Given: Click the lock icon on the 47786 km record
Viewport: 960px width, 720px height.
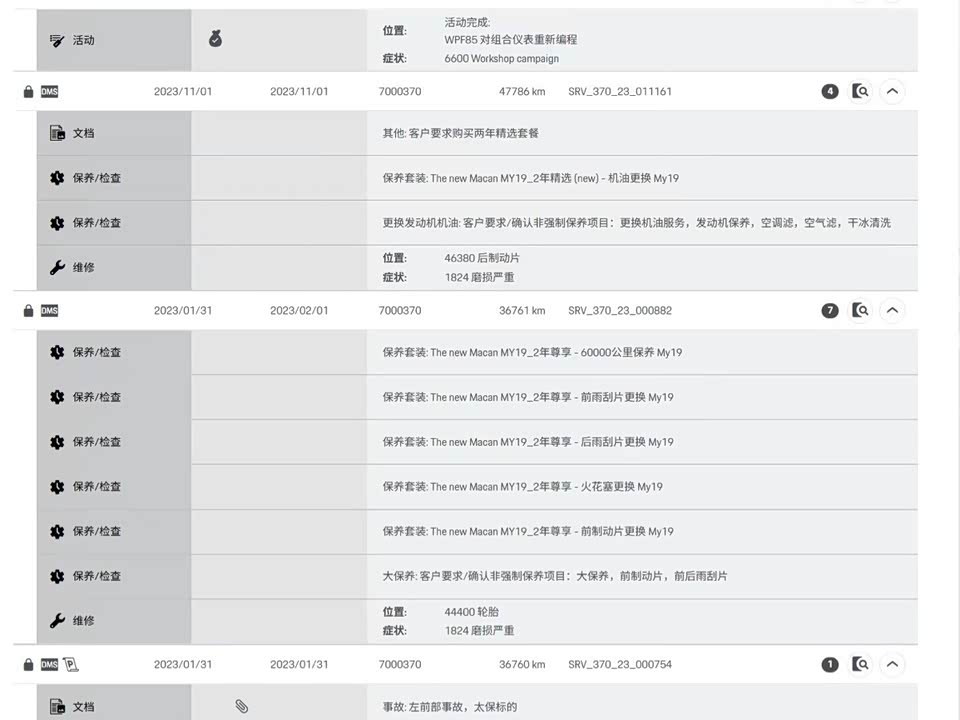Looking at the screenshot, I should [x=28, y=91].
